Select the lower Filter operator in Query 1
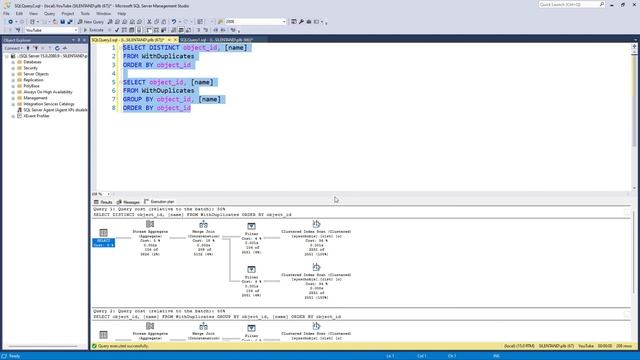 (x=251, y=281)
